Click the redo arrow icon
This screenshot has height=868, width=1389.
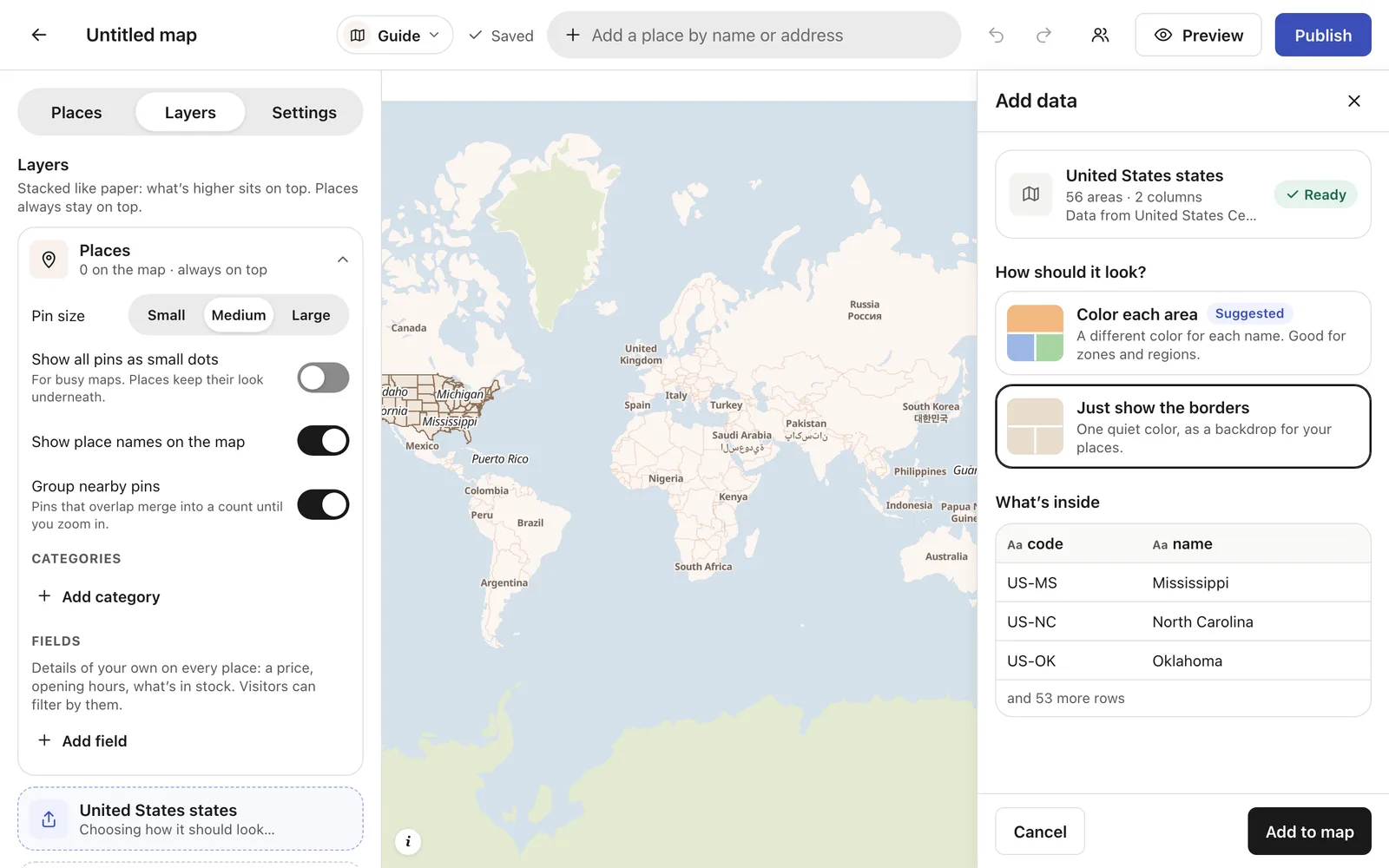click(1043, 35)
